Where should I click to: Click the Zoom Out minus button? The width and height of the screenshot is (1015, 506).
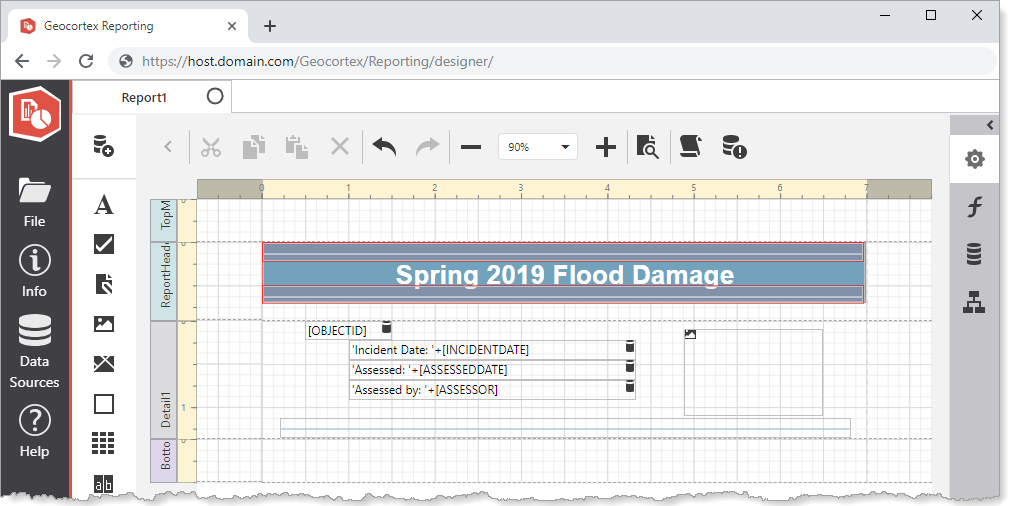[470, 148]
